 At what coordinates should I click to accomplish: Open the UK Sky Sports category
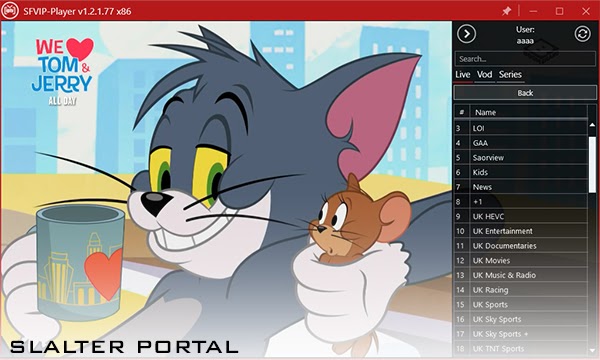click(521, 319)
